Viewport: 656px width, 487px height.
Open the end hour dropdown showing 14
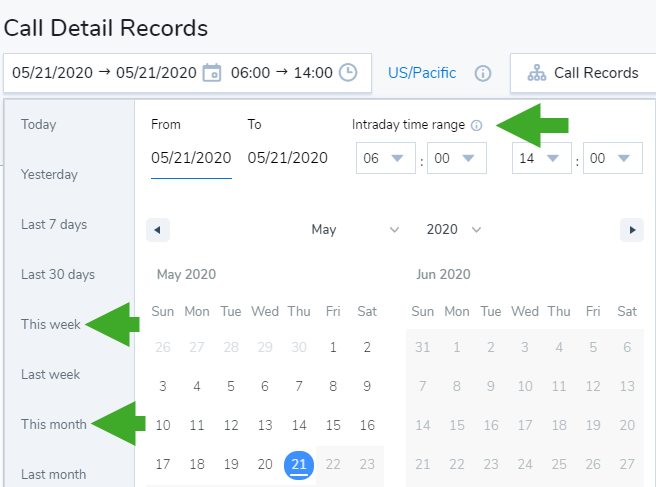[x=542, y=158]
